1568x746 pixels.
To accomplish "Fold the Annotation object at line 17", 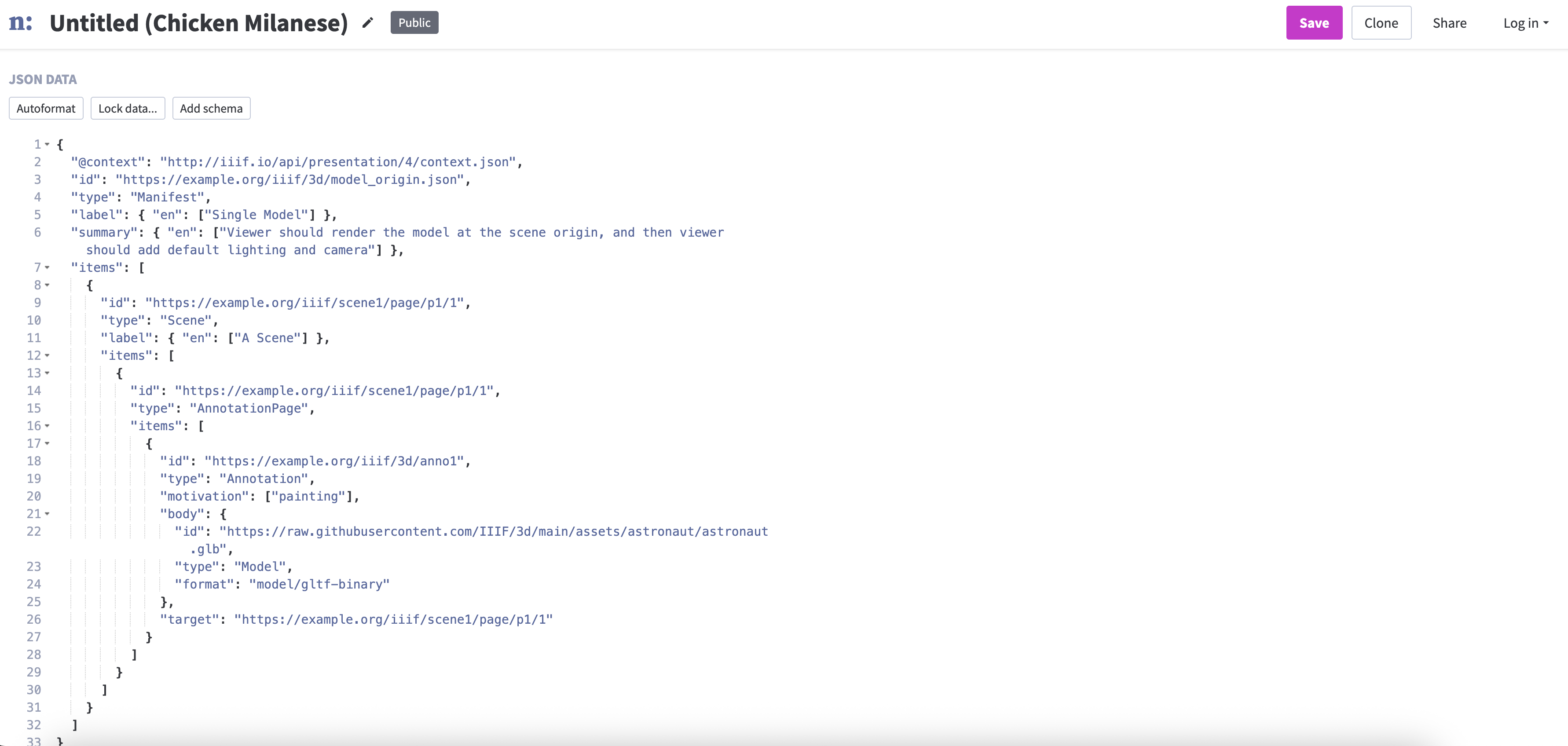I will click(x=48, y=443).
